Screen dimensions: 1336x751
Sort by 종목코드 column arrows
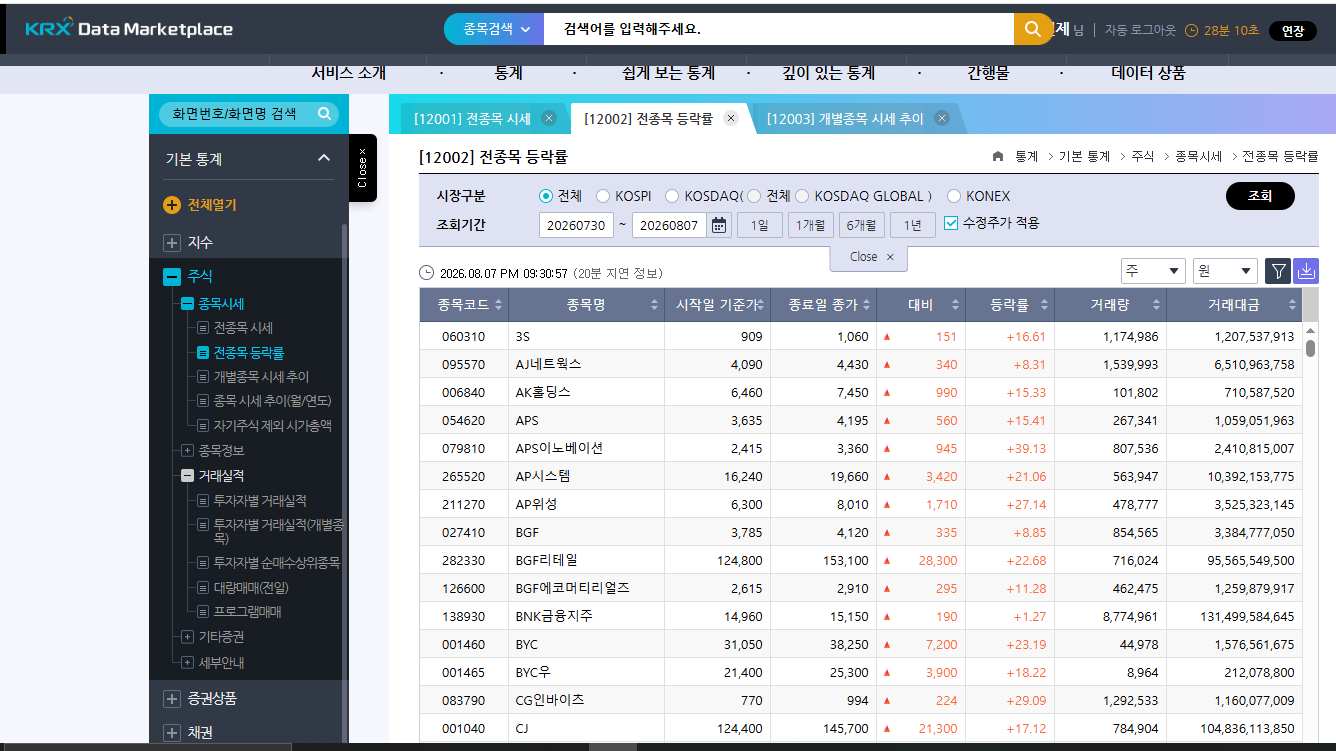(500, 306)
